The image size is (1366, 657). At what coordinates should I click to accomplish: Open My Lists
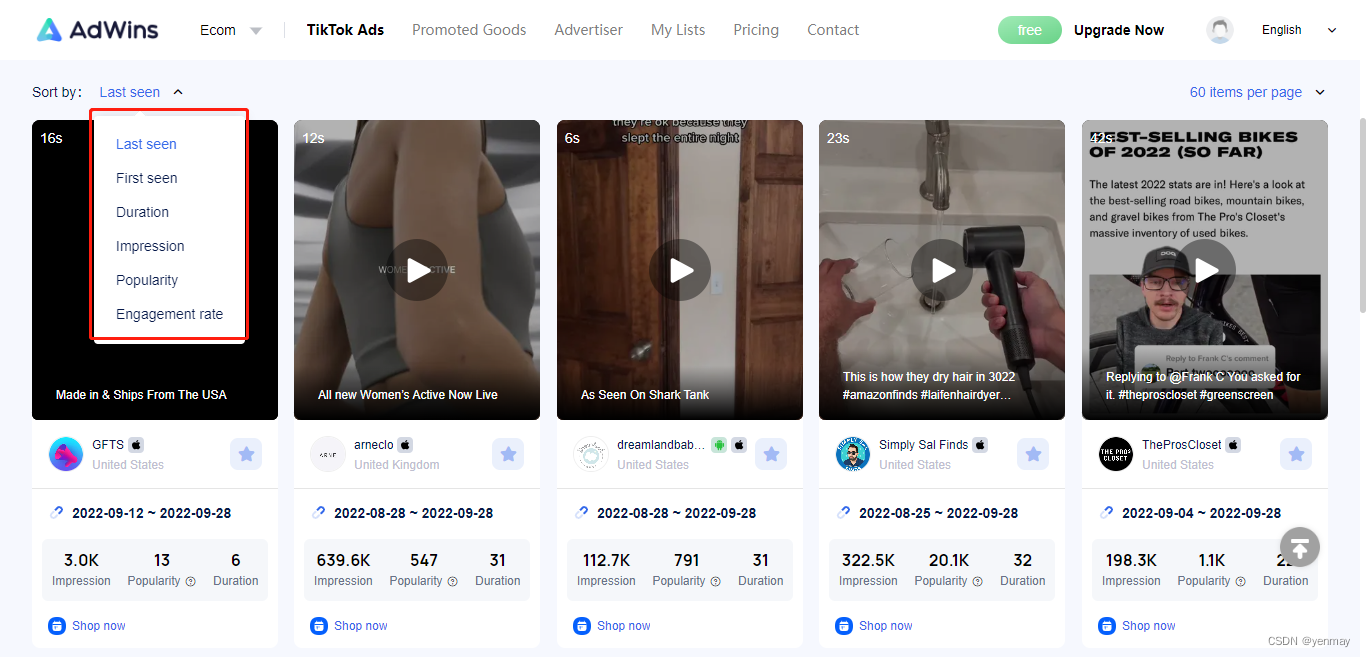678,30
